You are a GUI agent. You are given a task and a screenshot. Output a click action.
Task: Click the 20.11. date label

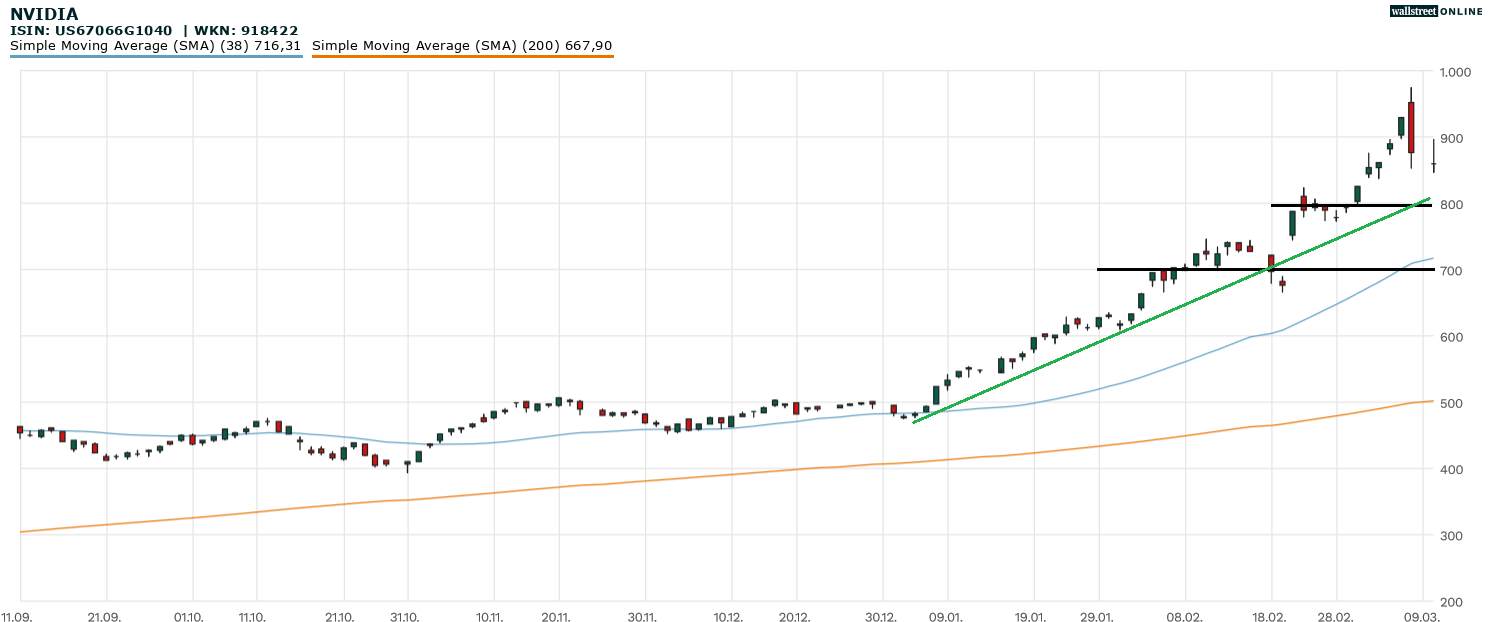pyautogui.click(x=558, y=617)
